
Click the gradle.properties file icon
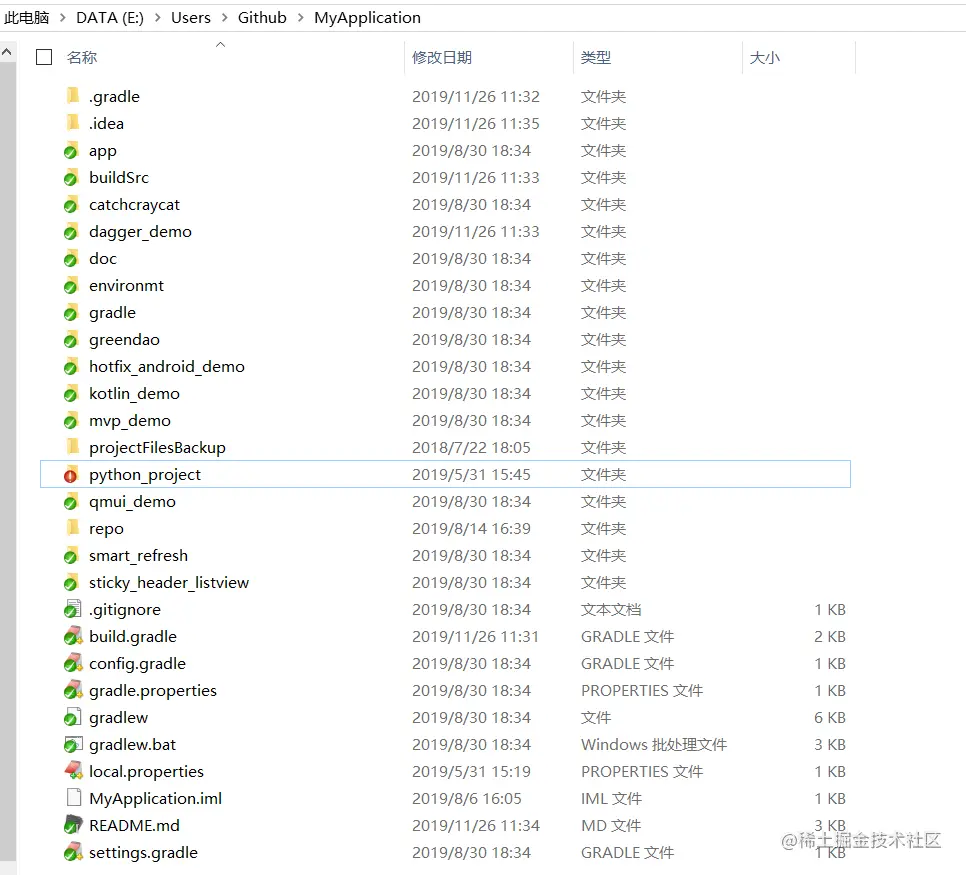(73, 691)
